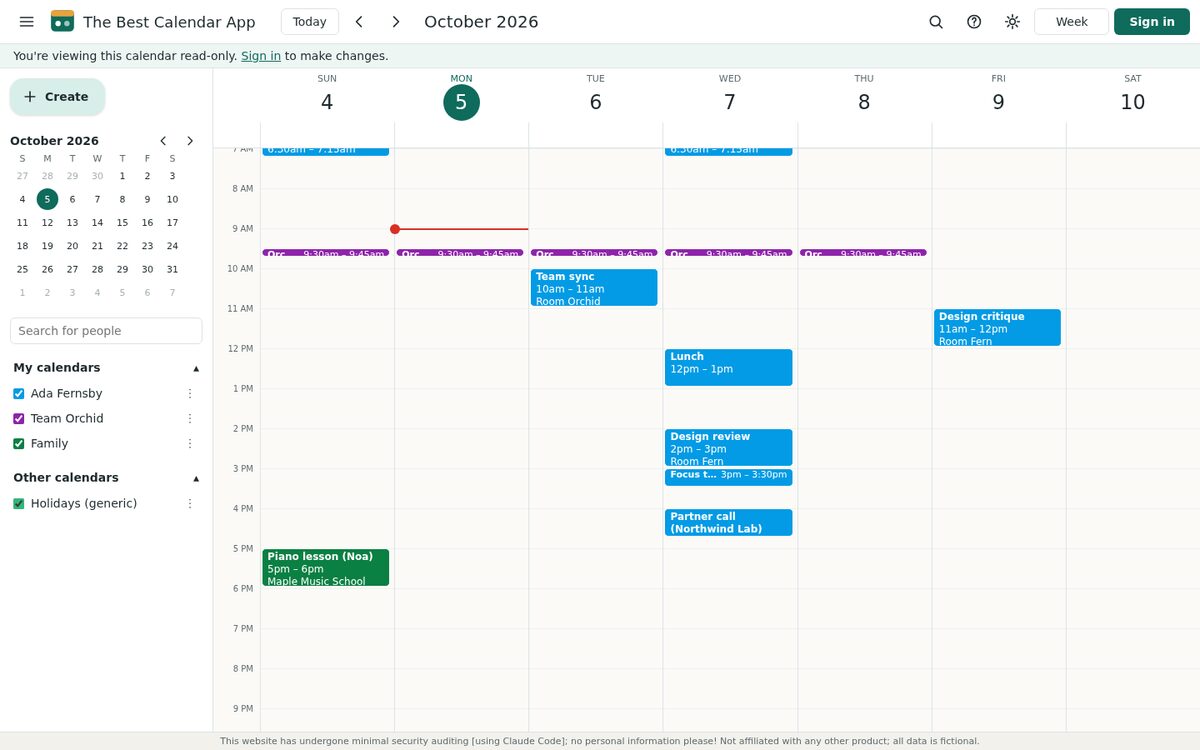1200x750 pixels.
Task: Click the Sign in button
Action: pos(1152,22)
